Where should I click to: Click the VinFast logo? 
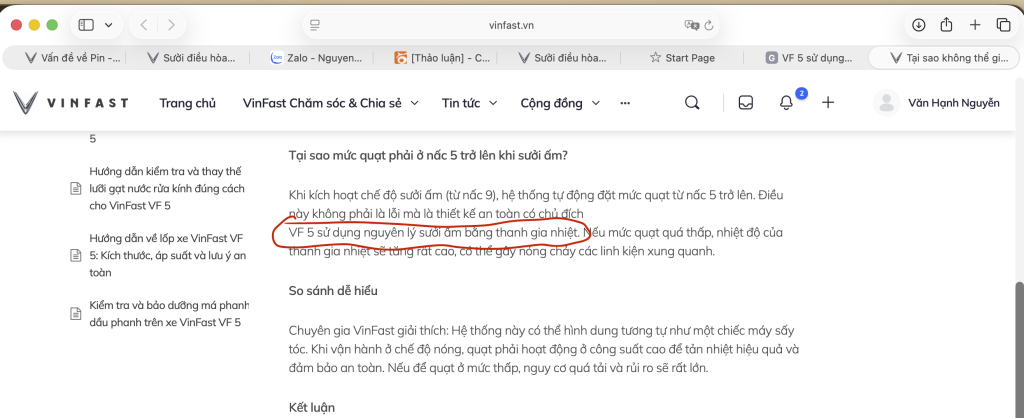[x=70, y=103]
